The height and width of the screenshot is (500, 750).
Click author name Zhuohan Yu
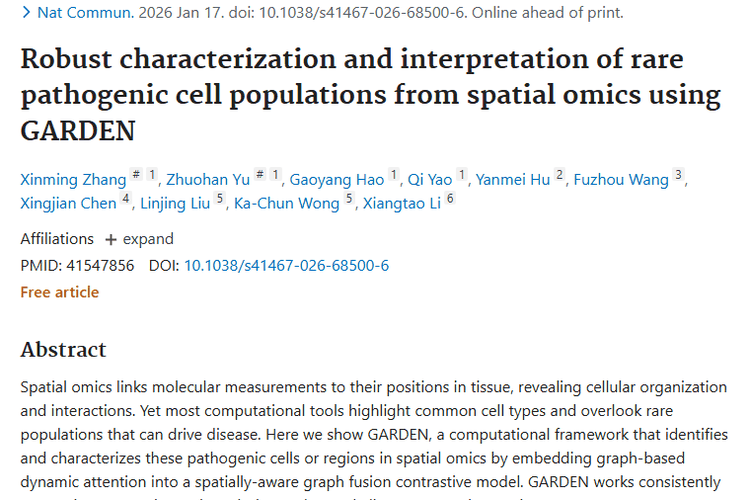tap(208, 180)
